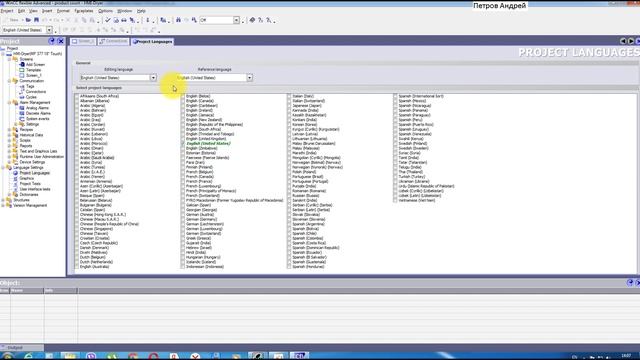
Task: Click the right arrow tab navigation icon
Action: [631, 41]
